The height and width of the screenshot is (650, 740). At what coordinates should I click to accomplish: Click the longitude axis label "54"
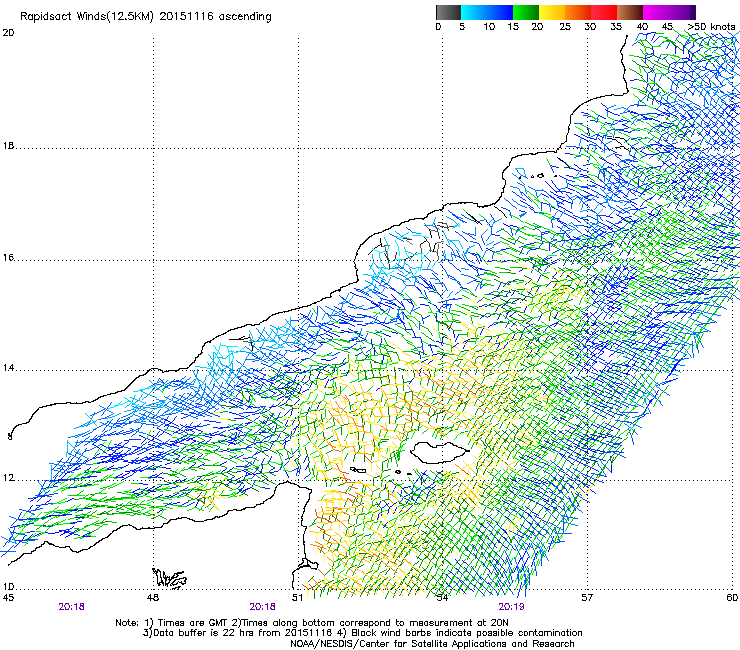coord(442,598)
